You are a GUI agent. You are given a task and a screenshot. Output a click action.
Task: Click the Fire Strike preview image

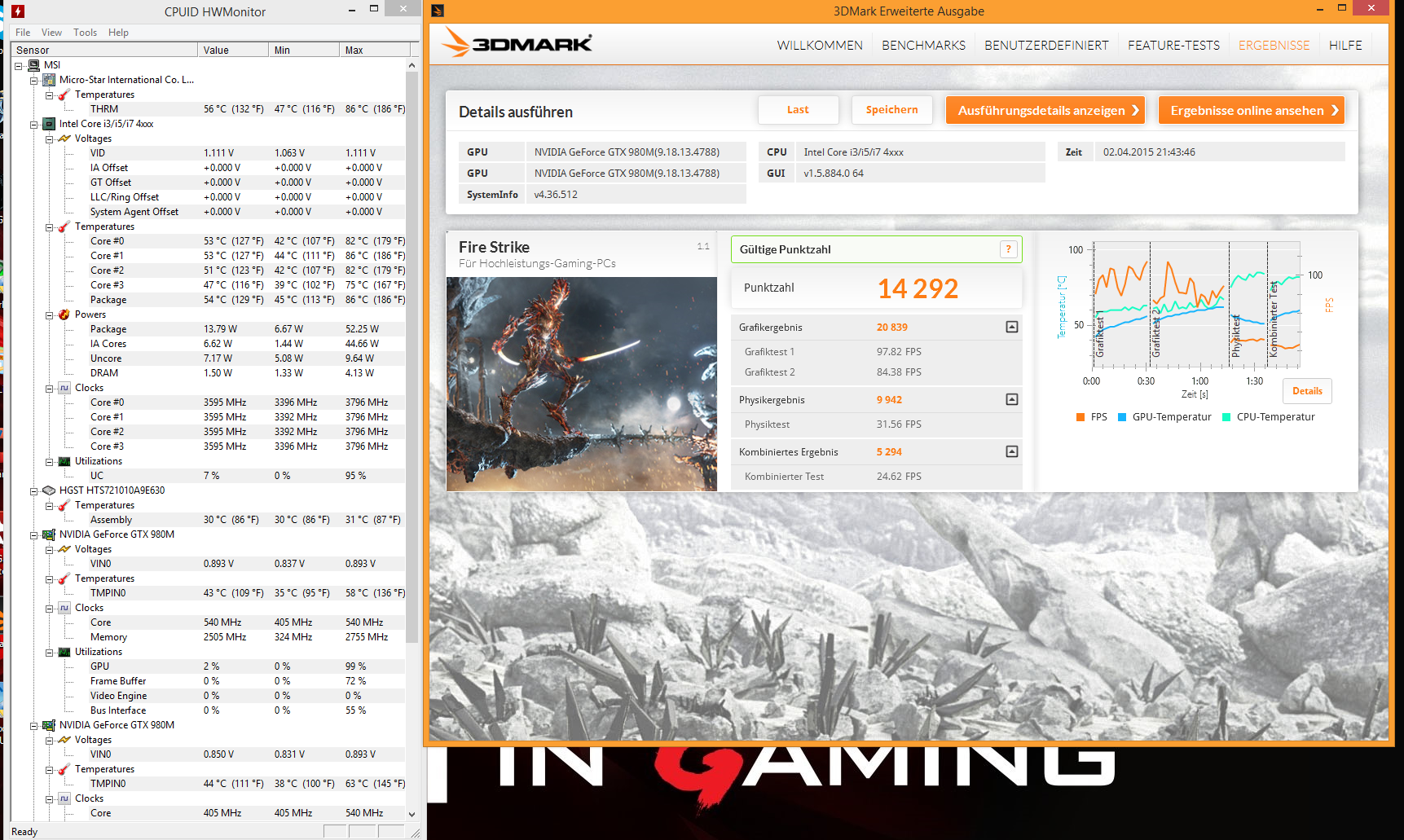click(x=581, y=384)
